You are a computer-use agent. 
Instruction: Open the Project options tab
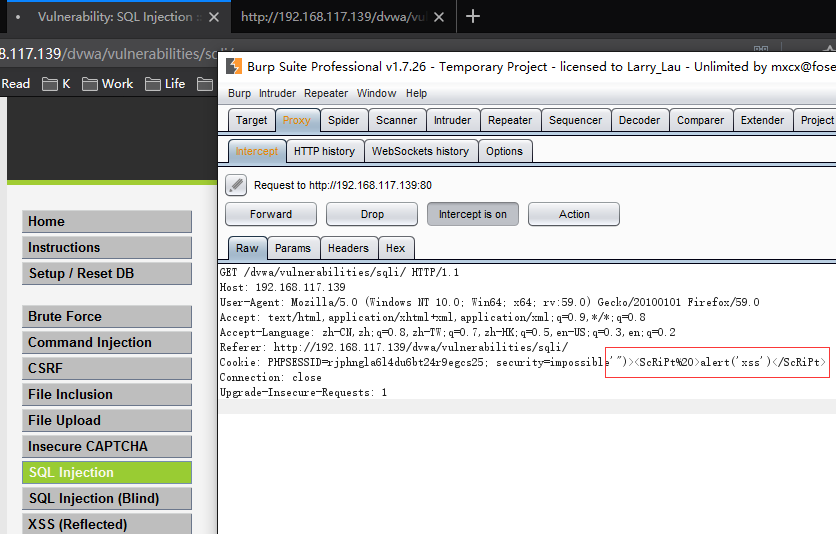click(x=815, y=120)
